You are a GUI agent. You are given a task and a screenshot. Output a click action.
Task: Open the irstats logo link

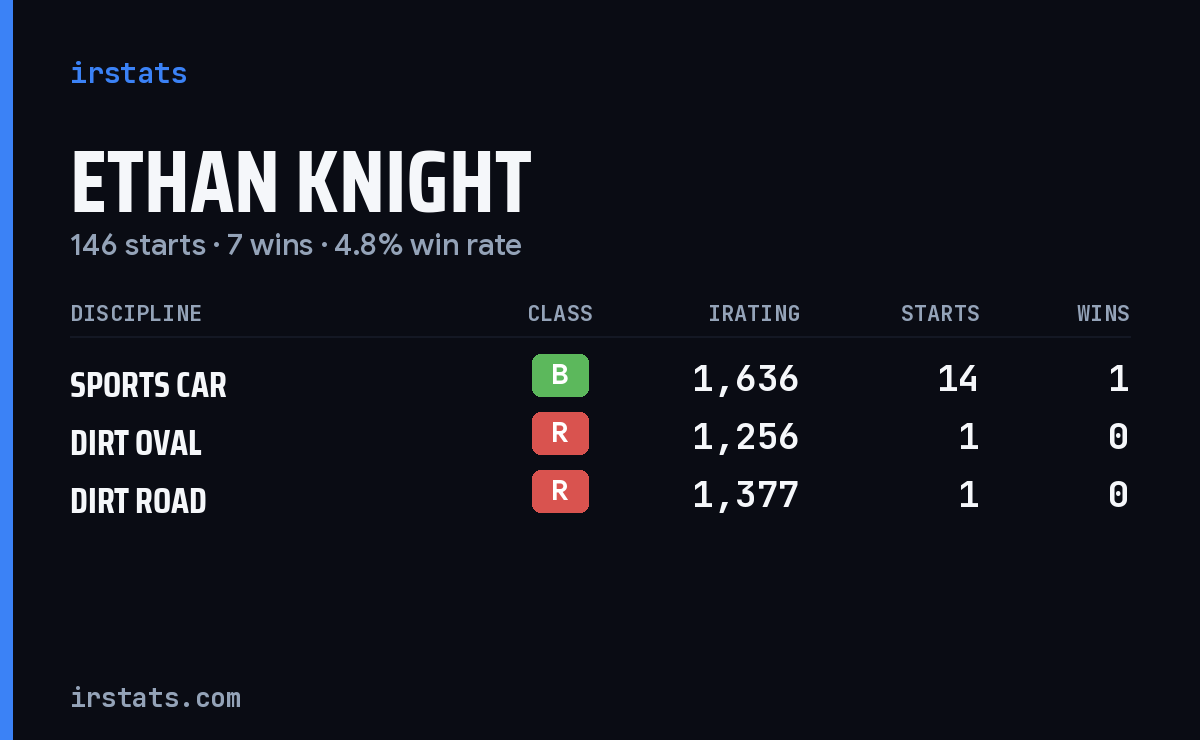[x=129, y=73]
